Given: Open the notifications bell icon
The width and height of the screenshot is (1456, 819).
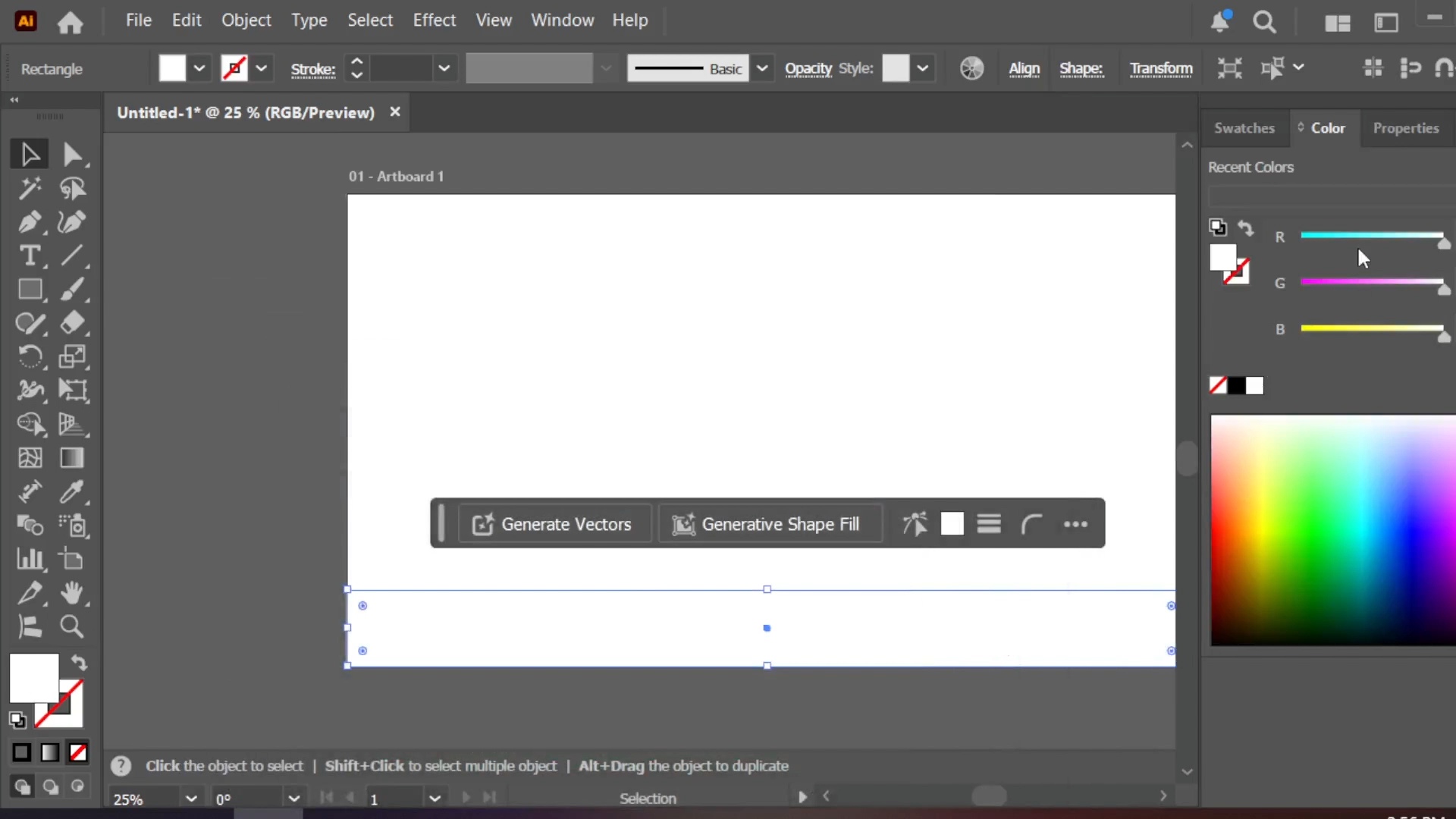Looking at the screenshot, I should pyautogui.click(x=1220, y=21).
